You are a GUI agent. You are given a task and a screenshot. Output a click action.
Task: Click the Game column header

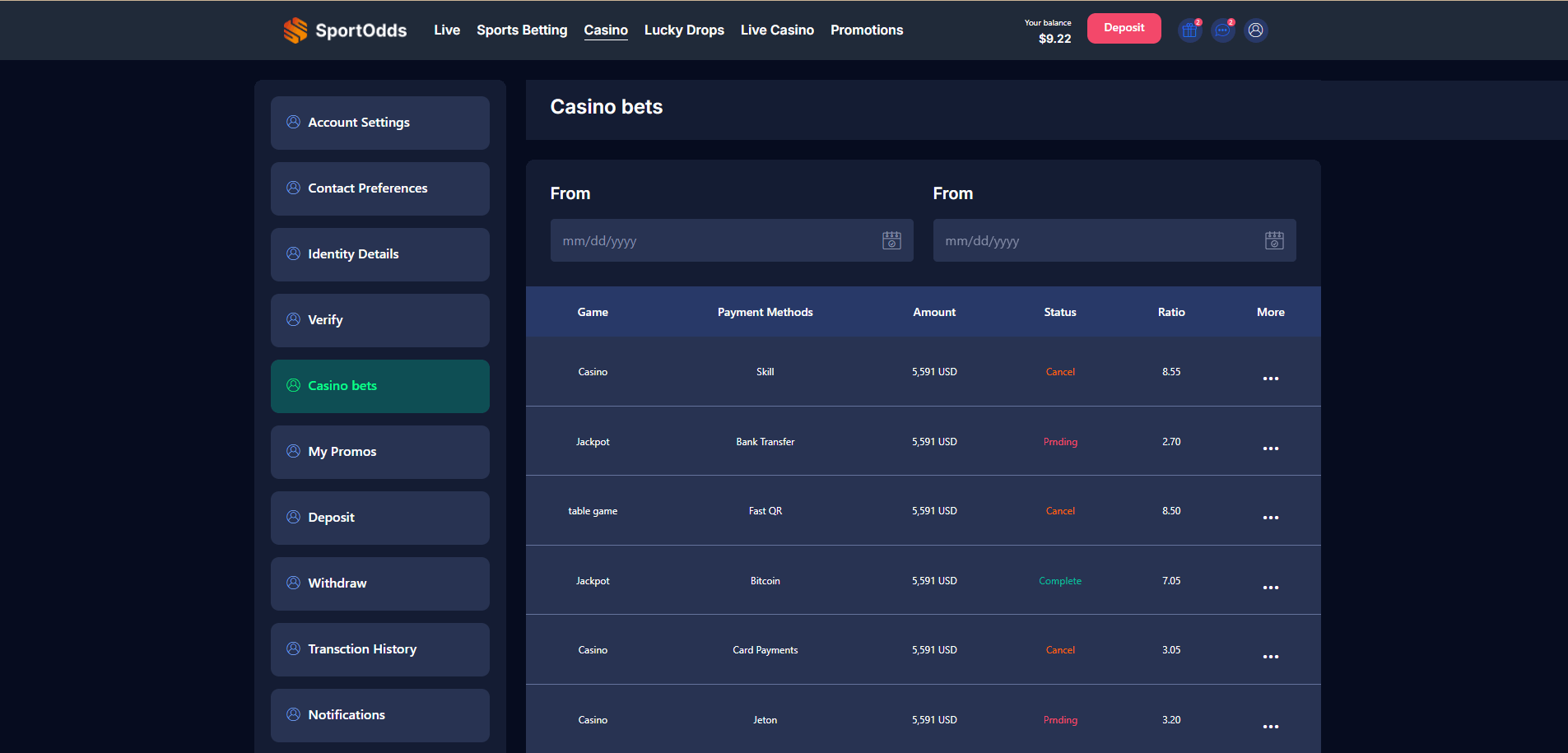(x=593, y=312)
